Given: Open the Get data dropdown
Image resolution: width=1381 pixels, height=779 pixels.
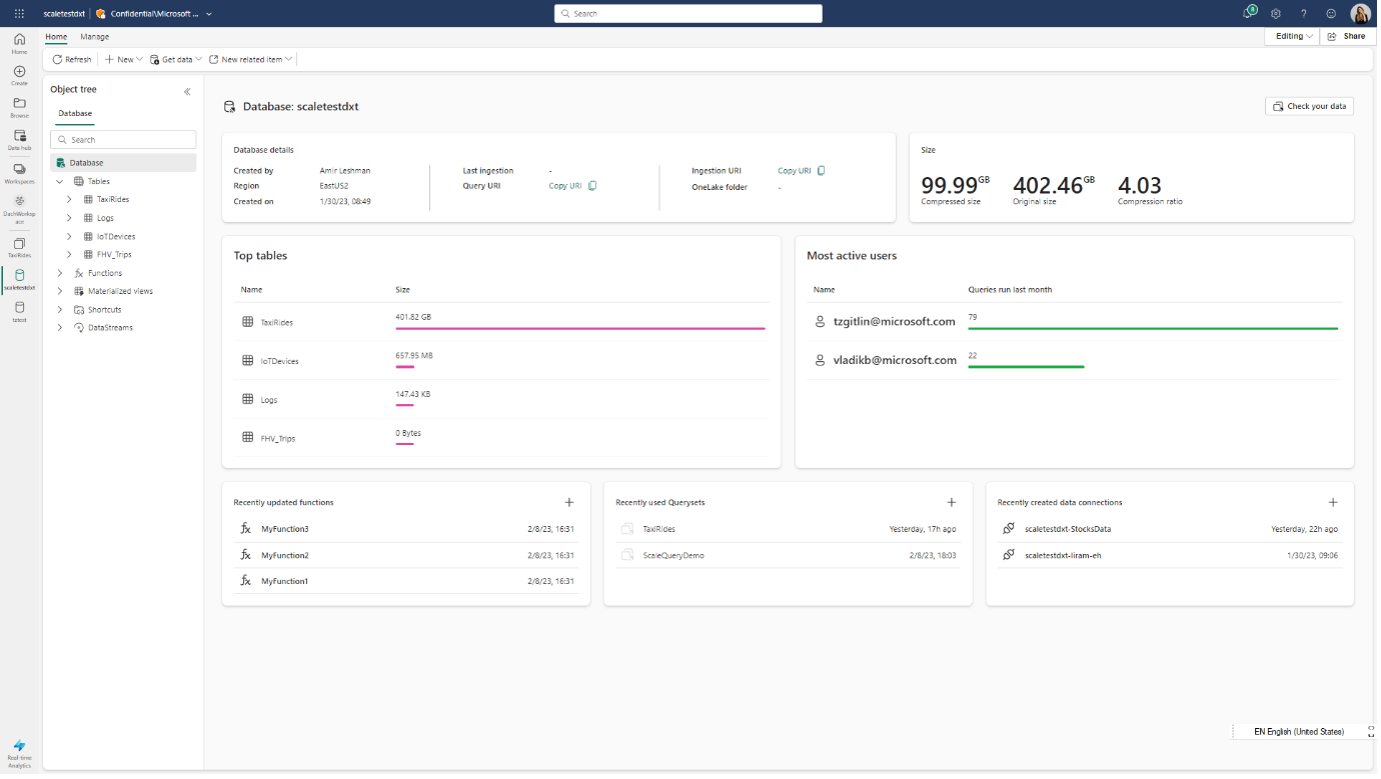Looking at the screenshot, I should point(176,60).
